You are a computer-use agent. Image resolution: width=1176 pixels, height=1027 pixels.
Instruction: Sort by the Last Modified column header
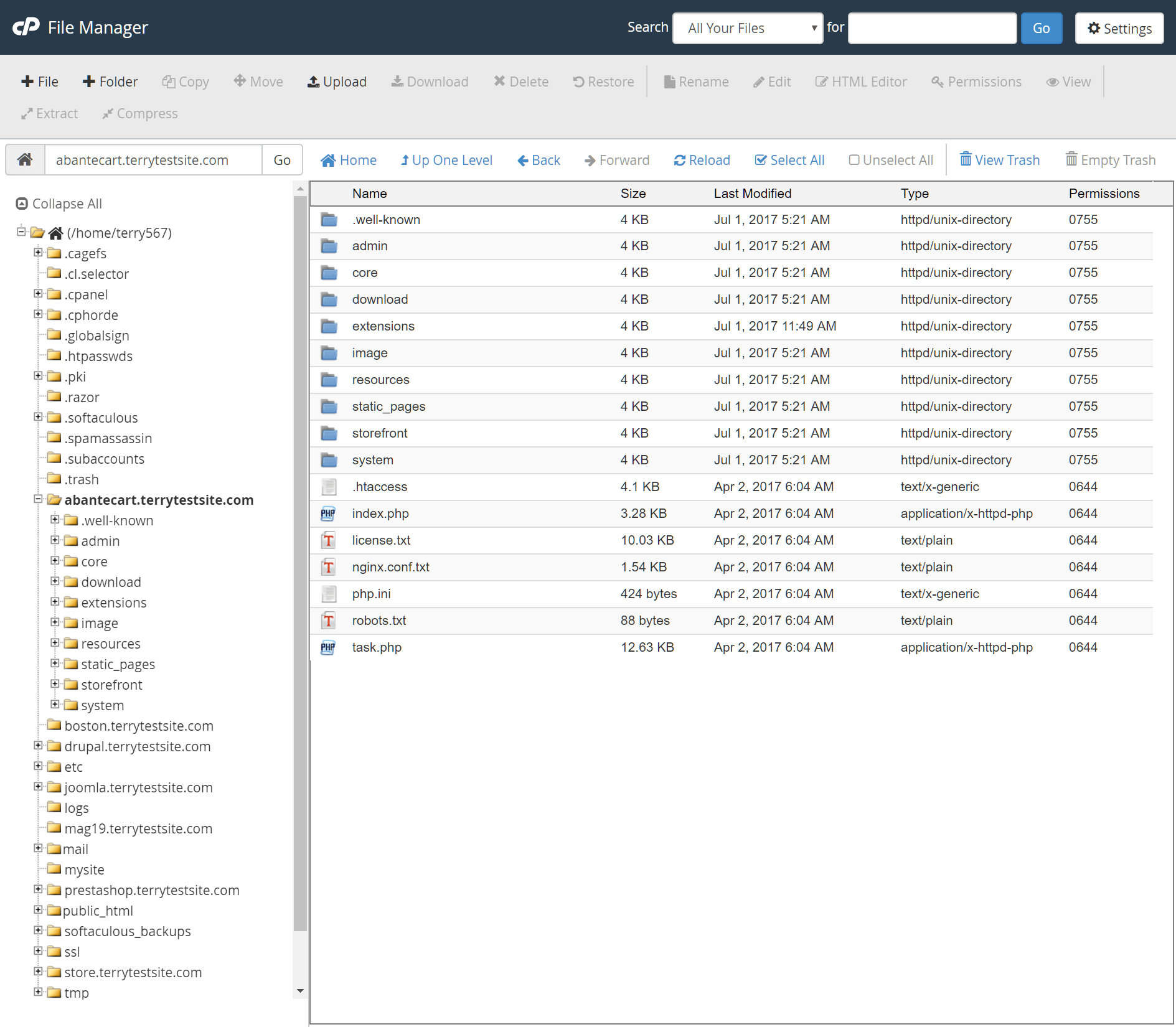point(753,194)
